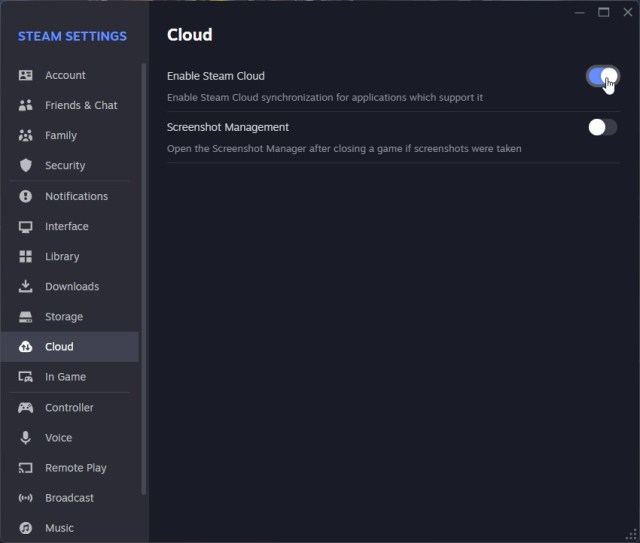Click the Voice microphone icon
The width and height of the screenshot is (640, 543).
click(25, 438)
